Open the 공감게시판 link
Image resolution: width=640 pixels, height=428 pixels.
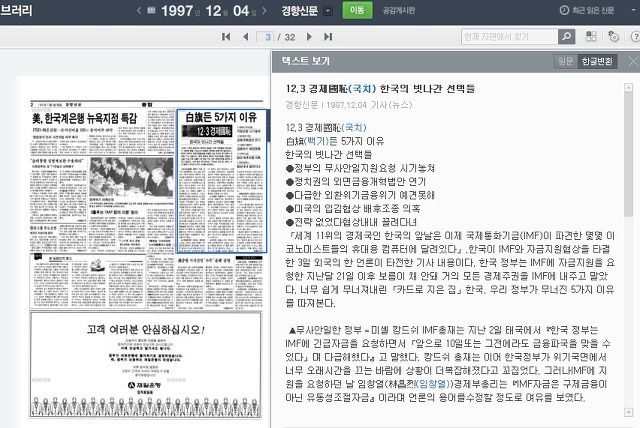[x=399, y=11]
